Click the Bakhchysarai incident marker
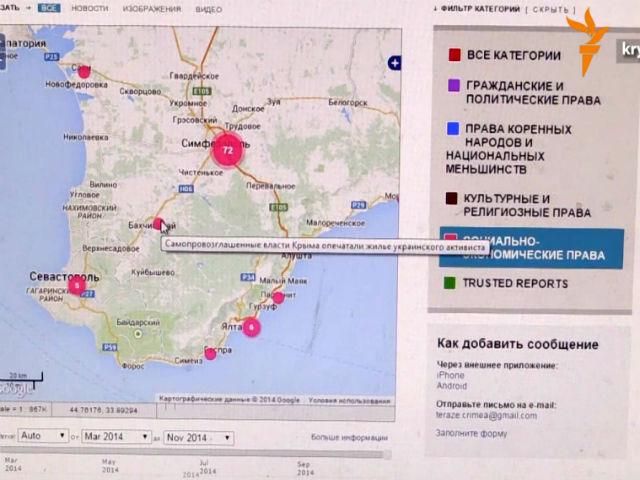The image size is (640, 480). (x=158, y=224)
